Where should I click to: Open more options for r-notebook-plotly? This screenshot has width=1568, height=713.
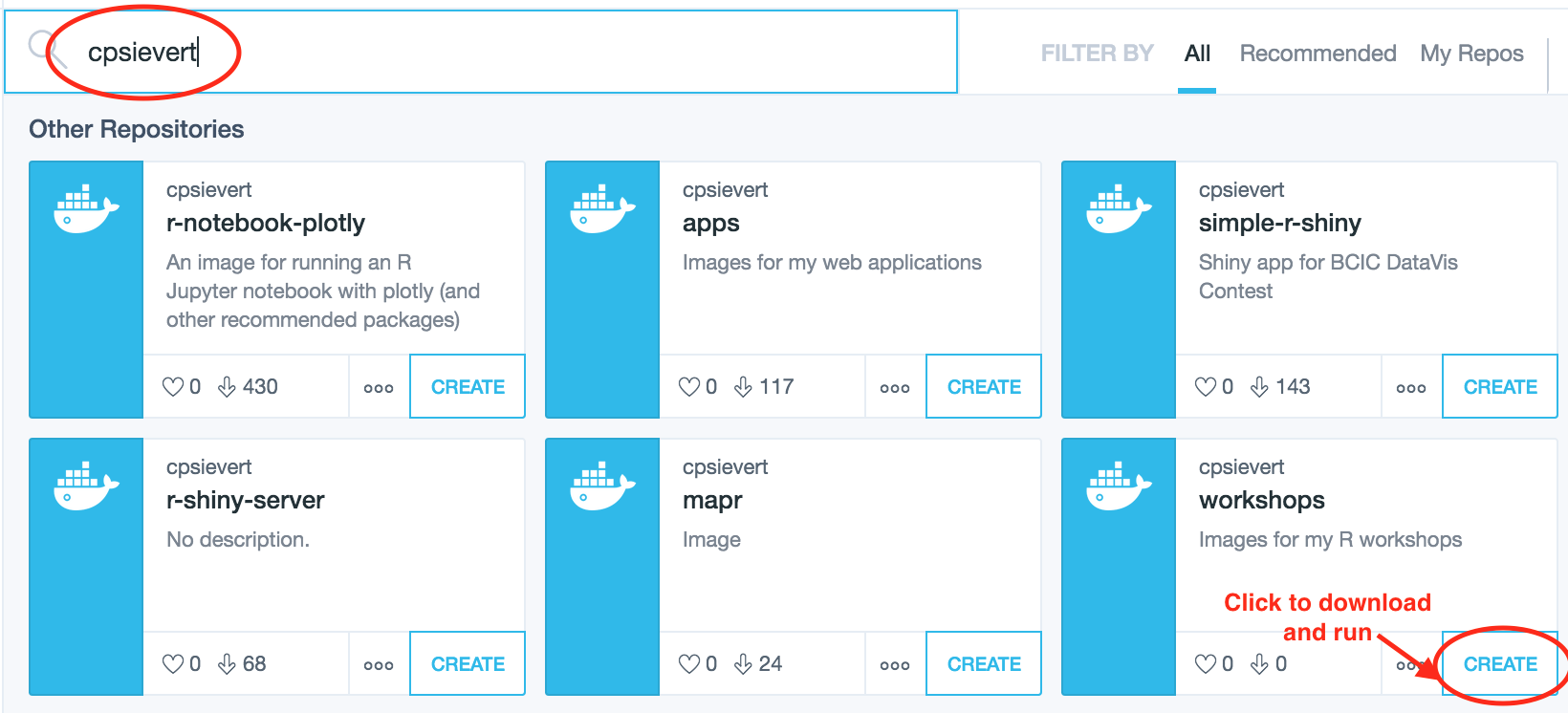point(379,388)
